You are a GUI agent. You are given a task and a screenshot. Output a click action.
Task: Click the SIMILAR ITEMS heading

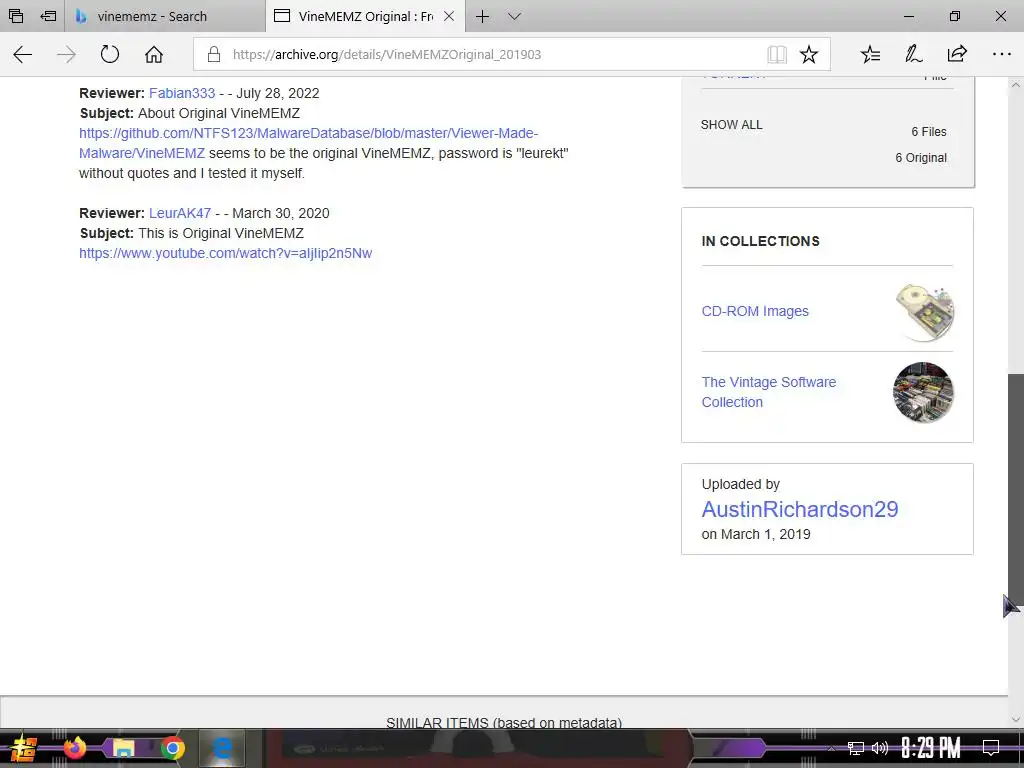pos(504,722)
